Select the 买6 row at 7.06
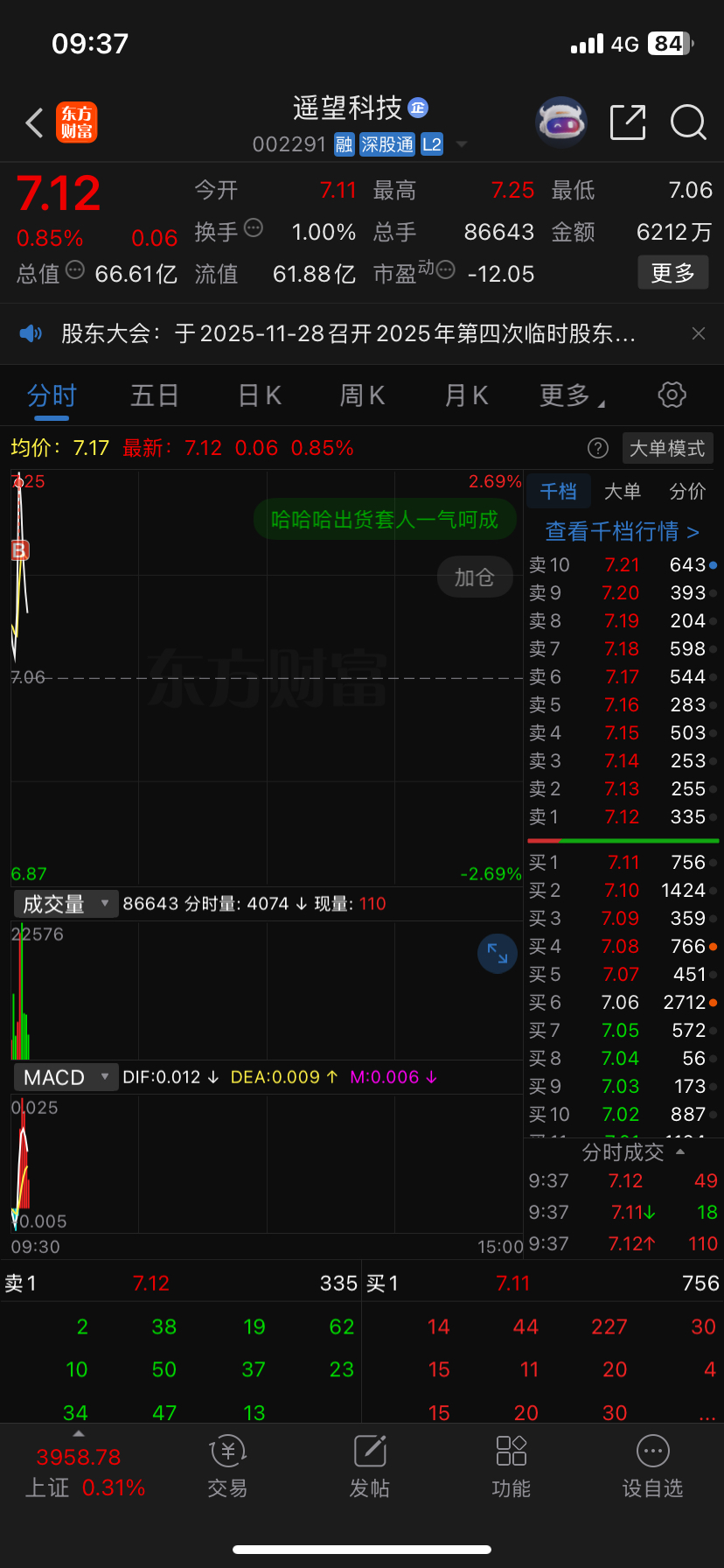 [x=623, y=1003]
